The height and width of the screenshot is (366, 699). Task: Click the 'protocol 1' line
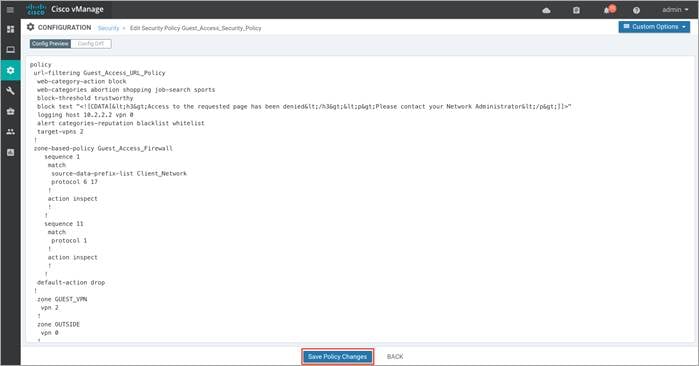(x=69, y=240)
